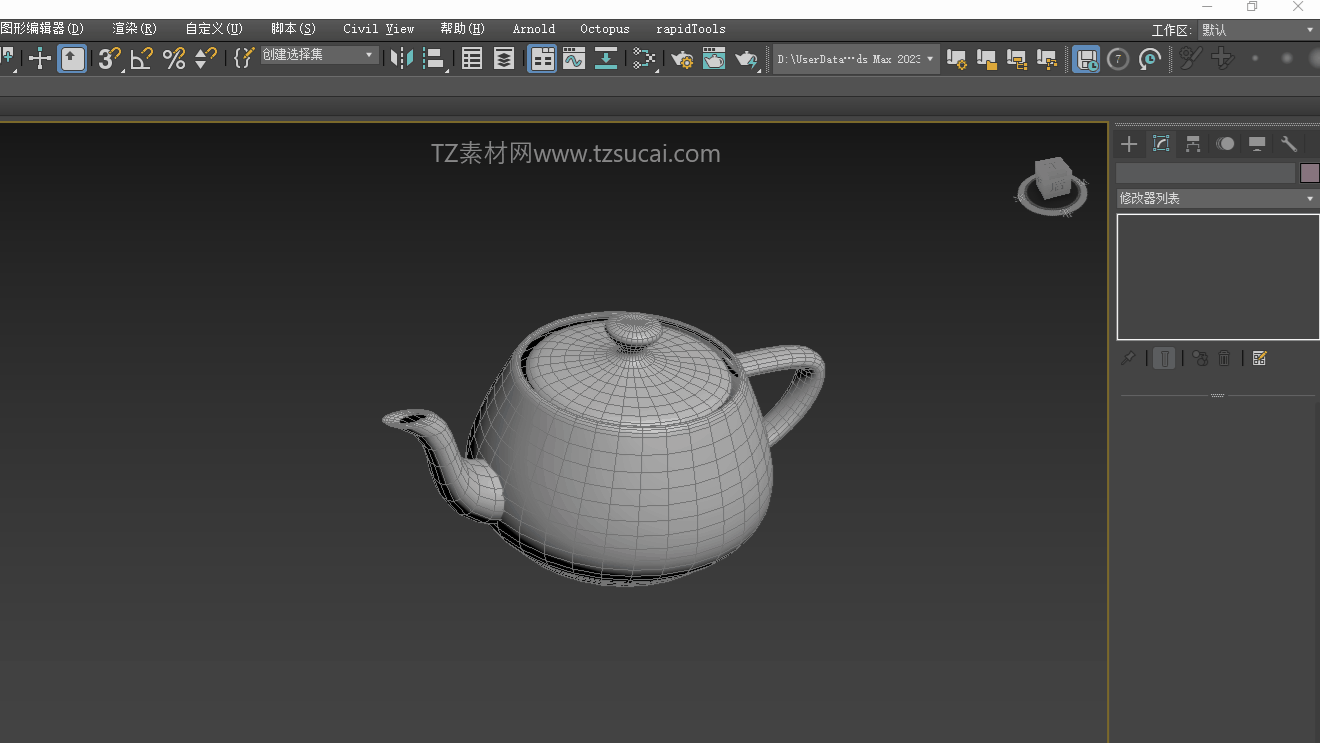Click the object name input field

(x=1205, y=173)
